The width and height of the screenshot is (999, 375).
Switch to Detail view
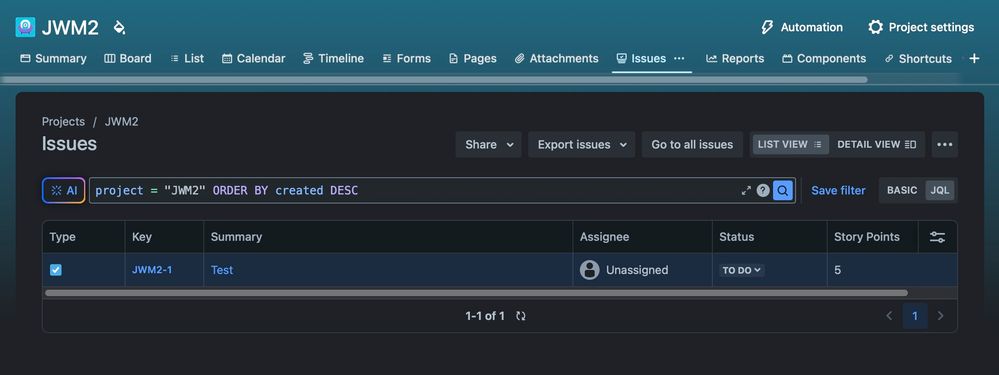pos(877,145)
